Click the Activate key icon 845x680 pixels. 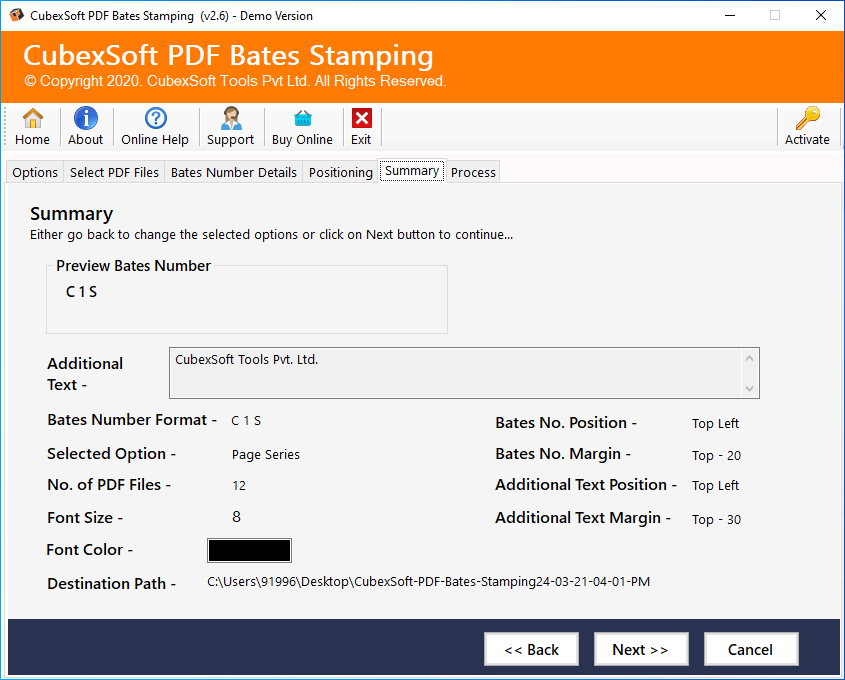click(x=807, y=119)
